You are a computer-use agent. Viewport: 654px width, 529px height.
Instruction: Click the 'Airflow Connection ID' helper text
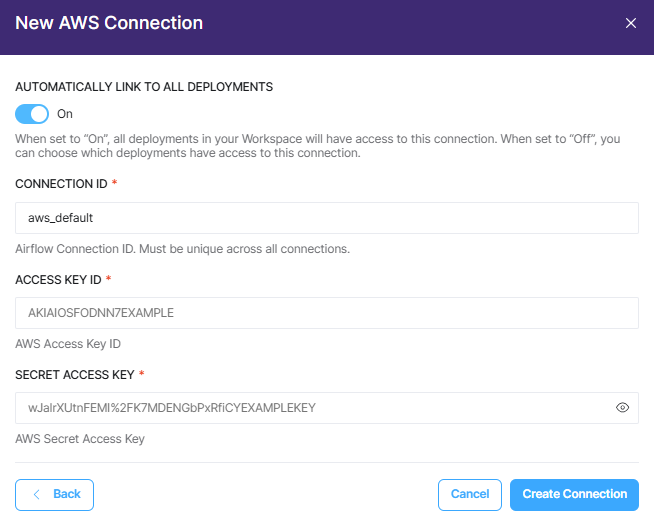[x=182, y=249]
